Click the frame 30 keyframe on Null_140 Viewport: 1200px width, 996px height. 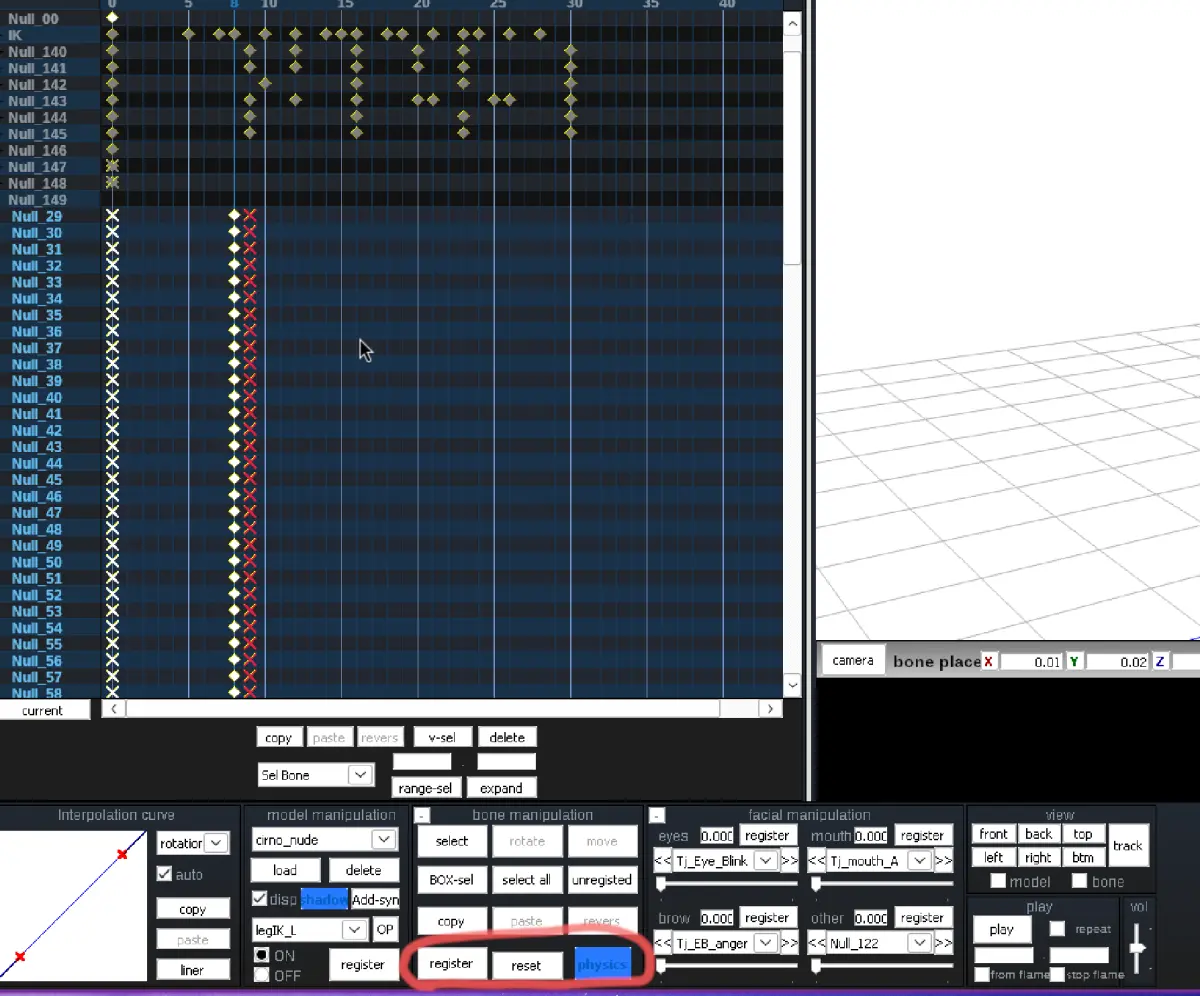(x=570, y=51)
